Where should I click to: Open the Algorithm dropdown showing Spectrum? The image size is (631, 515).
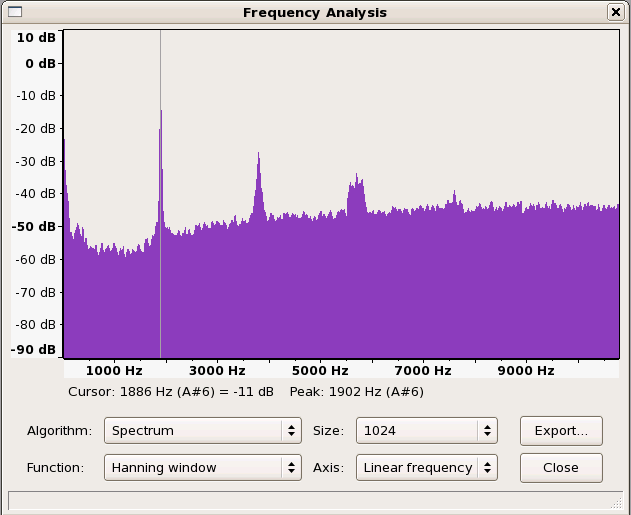click(205, 431)
